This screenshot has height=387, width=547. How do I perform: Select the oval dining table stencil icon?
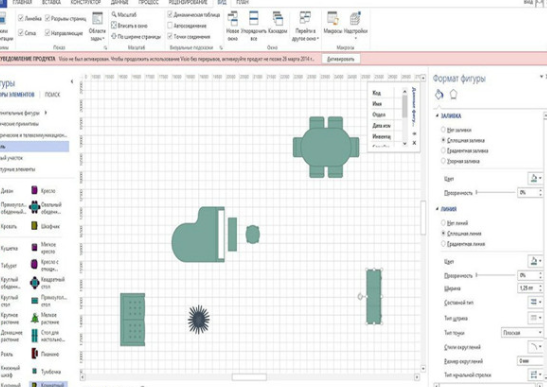coord(34,207)
